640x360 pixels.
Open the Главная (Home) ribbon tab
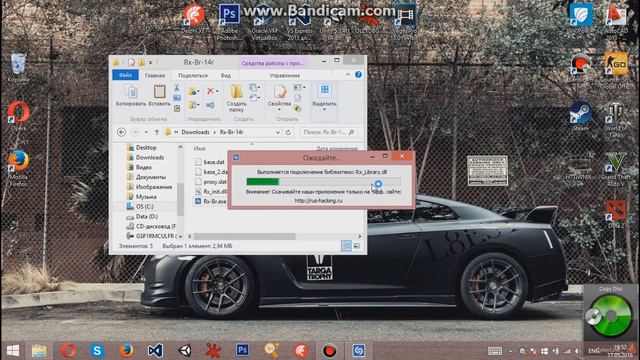click(x=155, y=76)
